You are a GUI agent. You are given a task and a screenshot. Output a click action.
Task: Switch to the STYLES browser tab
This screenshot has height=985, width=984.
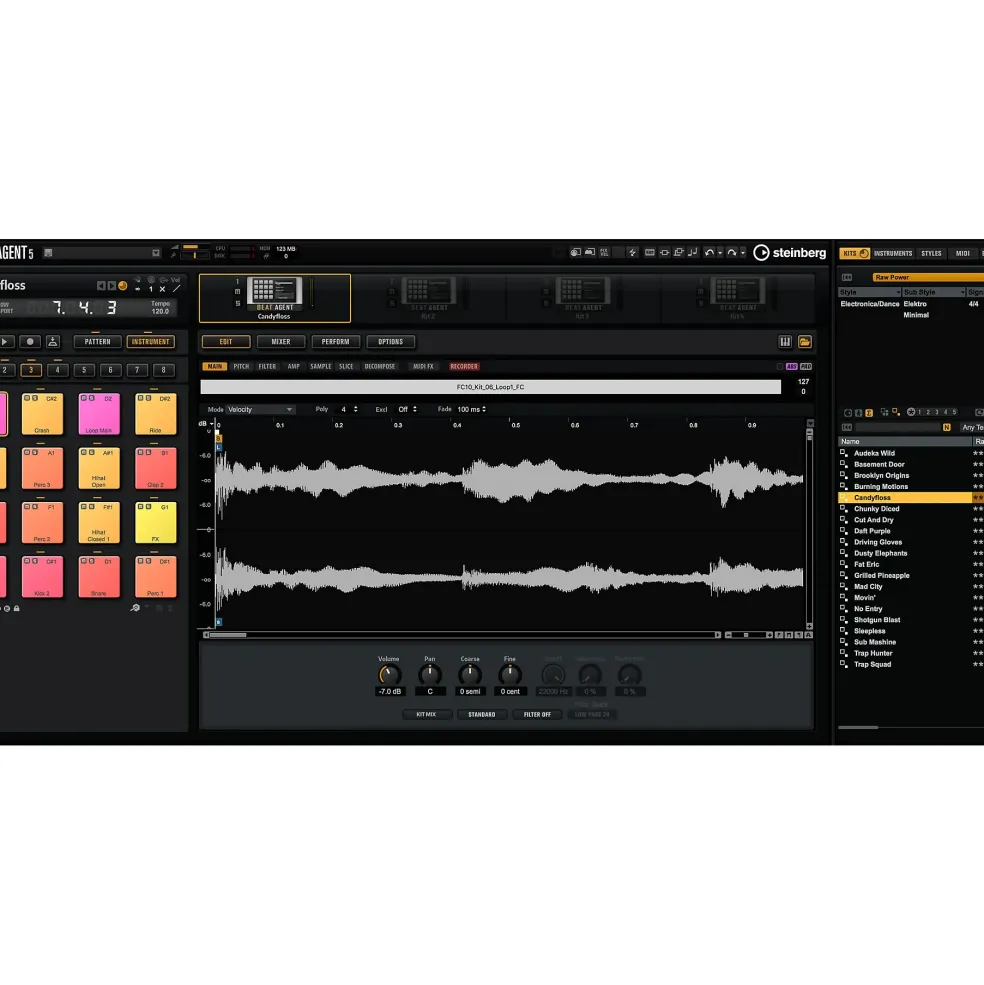tap(931, 253)
